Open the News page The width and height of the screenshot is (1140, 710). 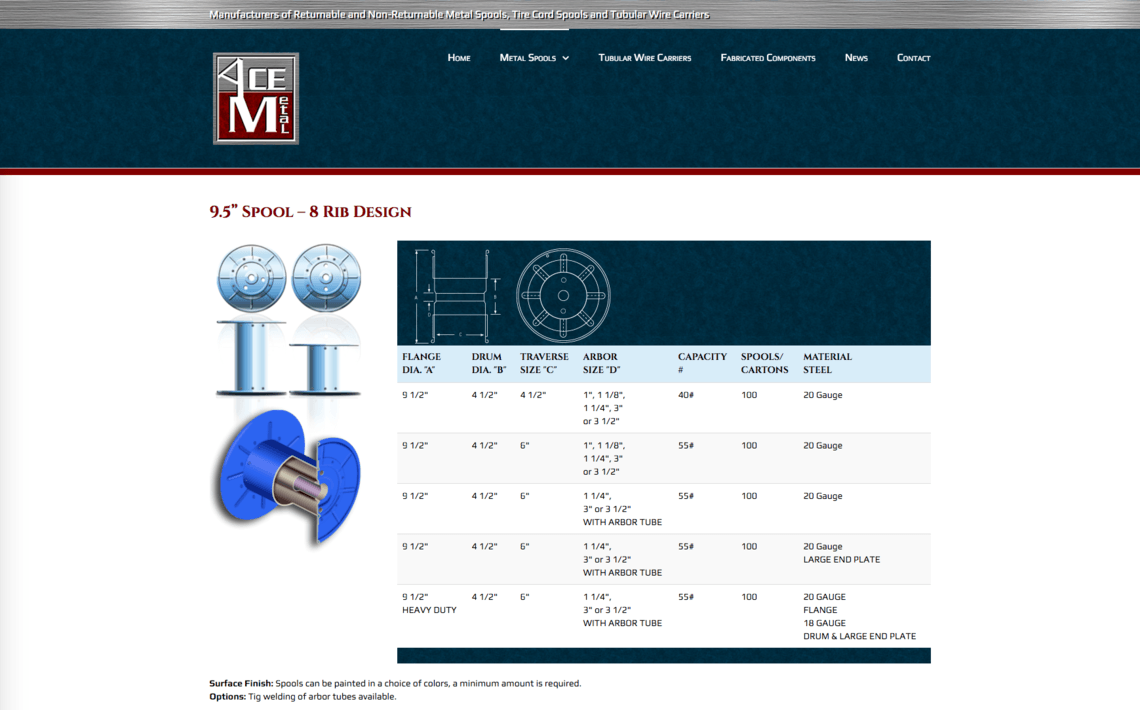pyautogui.click(x=856, y=58)
